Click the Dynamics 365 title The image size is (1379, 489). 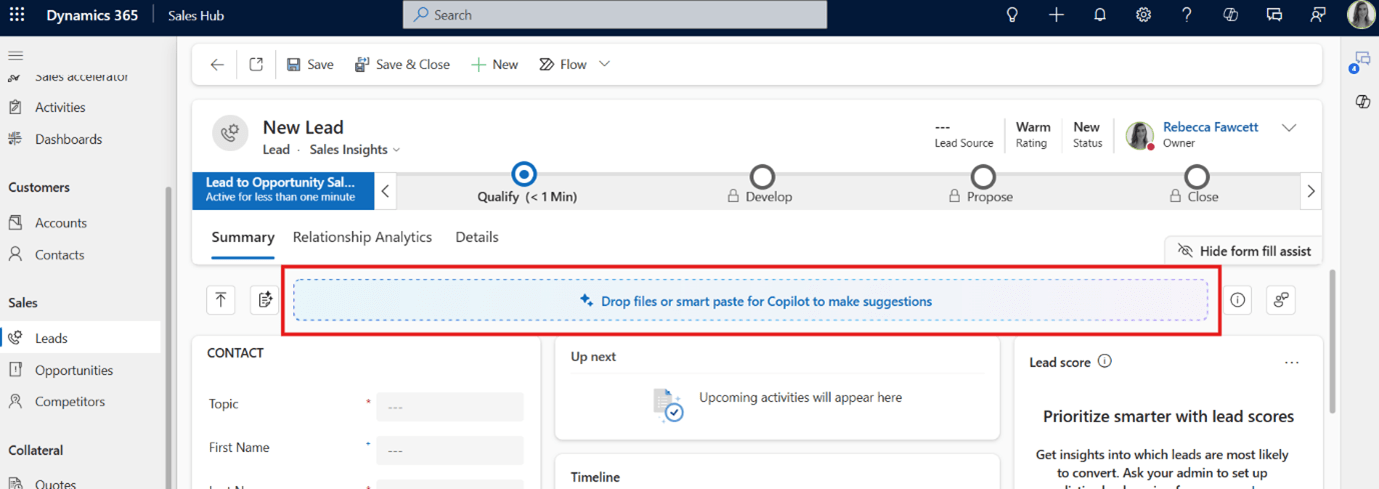93,15
